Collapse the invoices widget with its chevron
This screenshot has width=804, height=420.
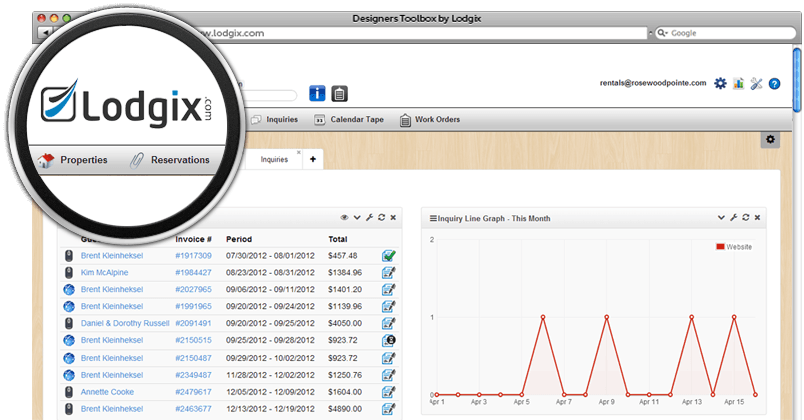coord(357,217)
